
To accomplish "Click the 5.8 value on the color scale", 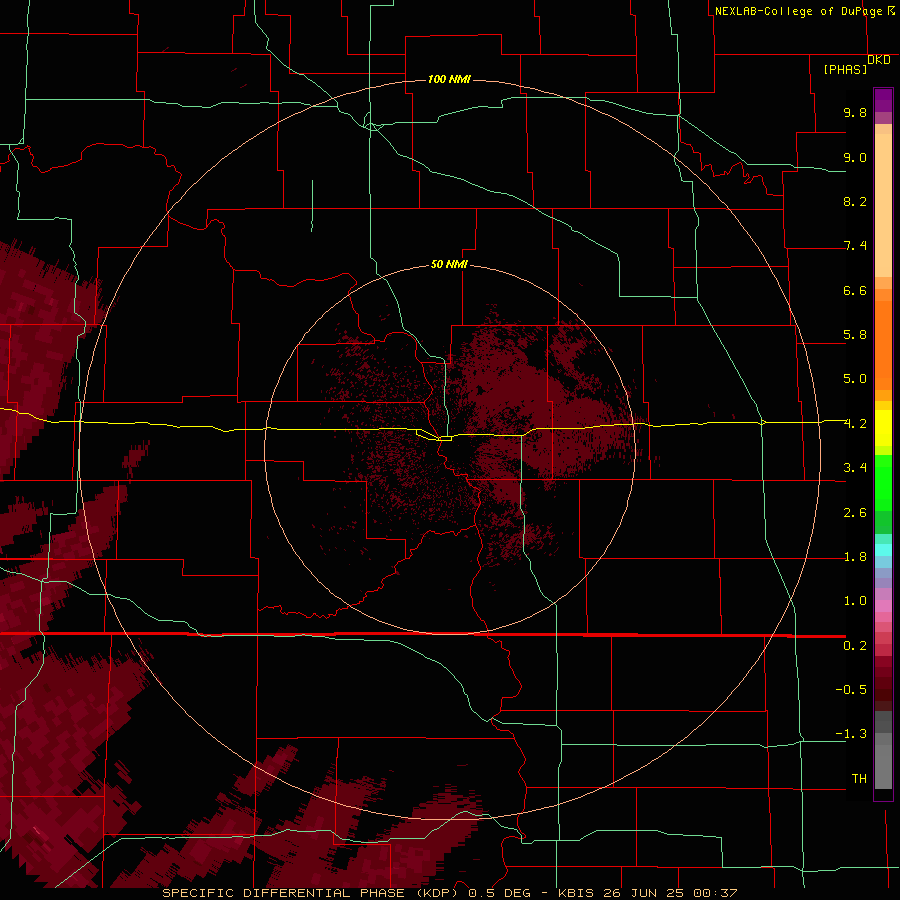I will point(855,335).
